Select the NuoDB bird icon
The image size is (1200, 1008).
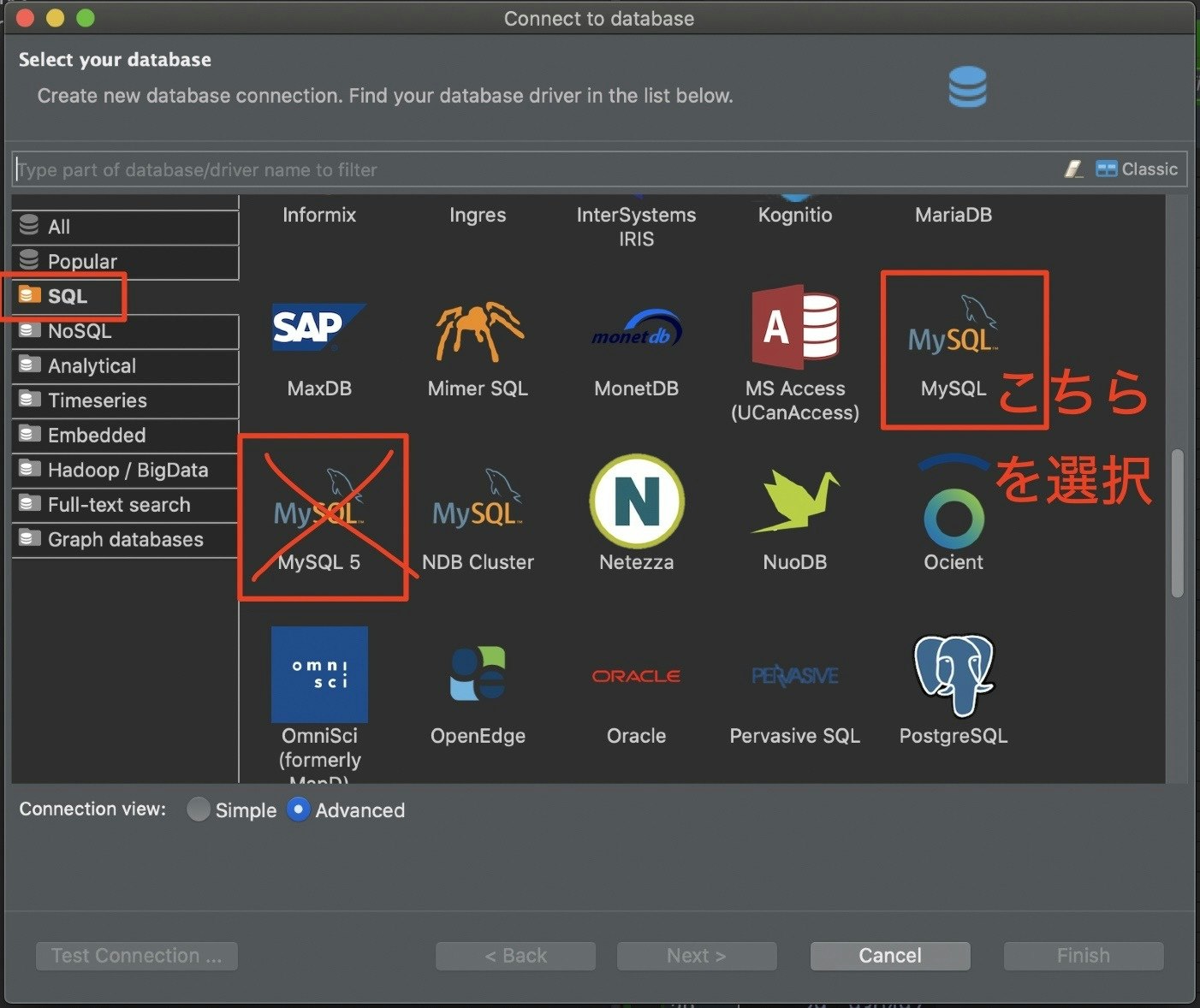795,501
